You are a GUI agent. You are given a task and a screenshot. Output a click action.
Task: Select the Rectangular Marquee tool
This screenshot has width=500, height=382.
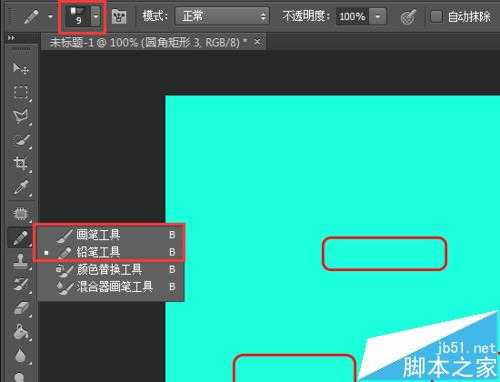point(21,92)
